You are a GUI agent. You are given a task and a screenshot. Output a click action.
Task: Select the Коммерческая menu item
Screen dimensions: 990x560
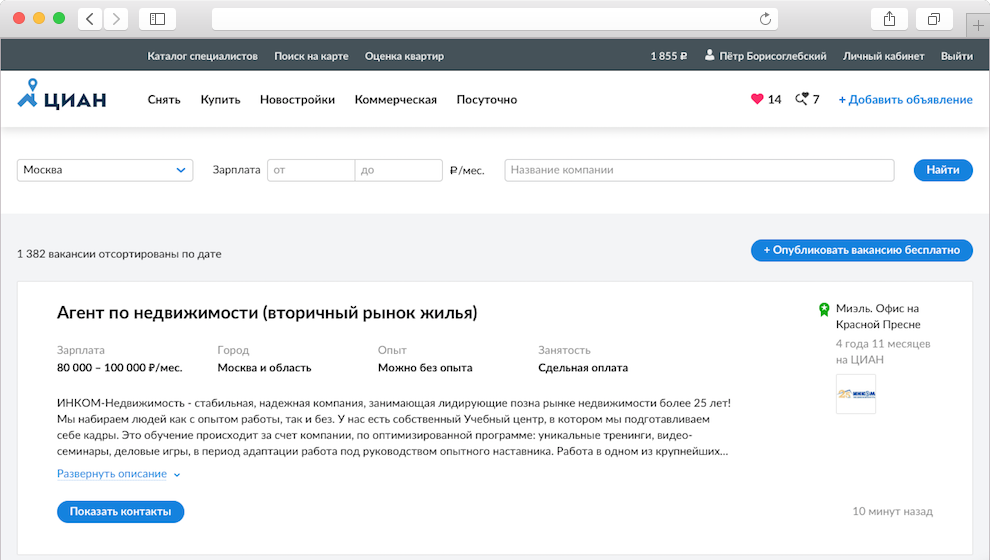pyautogui.click(x=396, y=100)
